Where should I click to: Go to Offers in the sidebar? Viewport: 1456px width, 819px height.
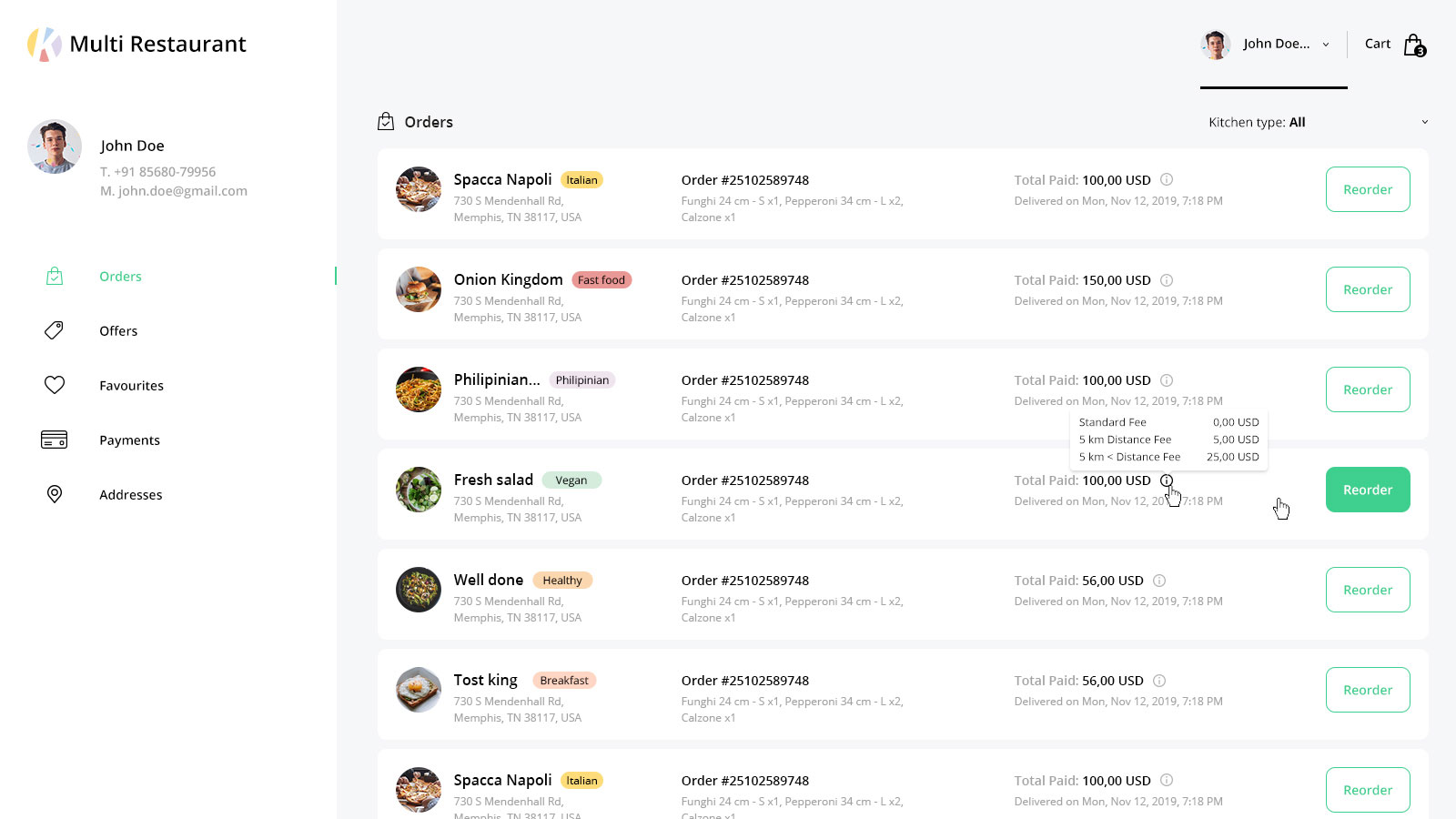coord(118,331)
